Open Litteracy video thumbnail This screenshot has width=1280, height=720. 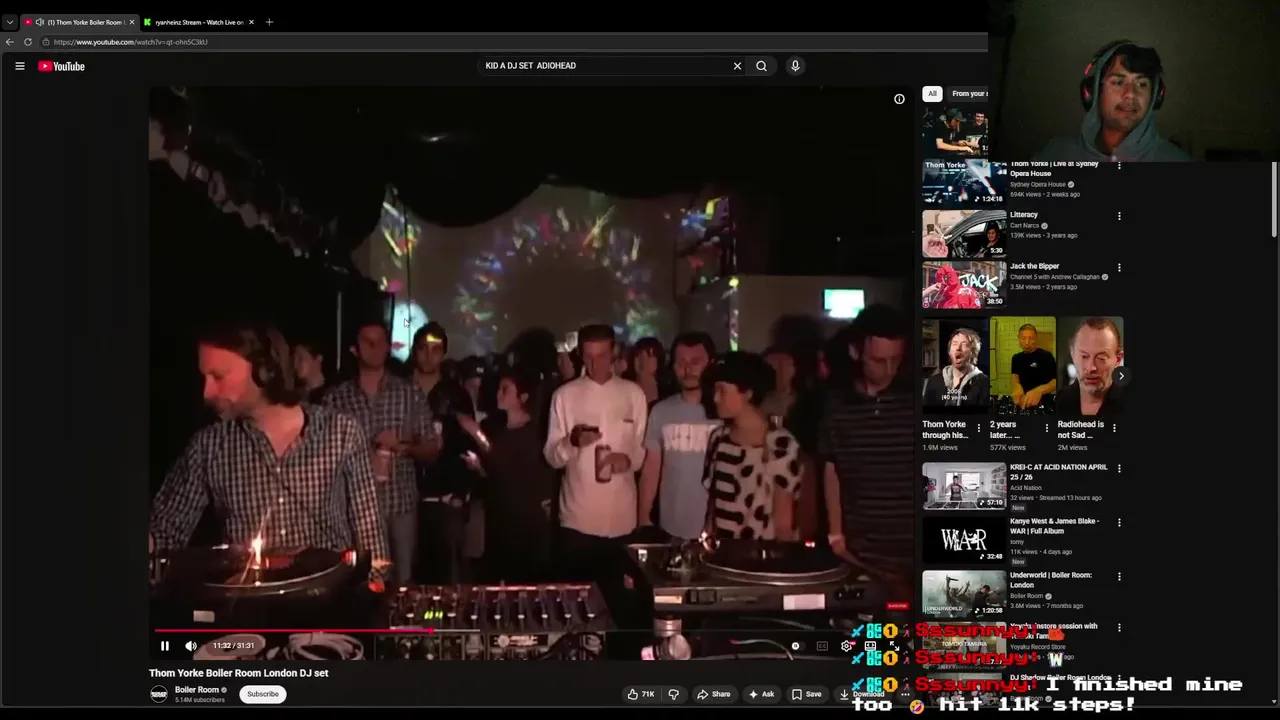(x=964, y=233)
